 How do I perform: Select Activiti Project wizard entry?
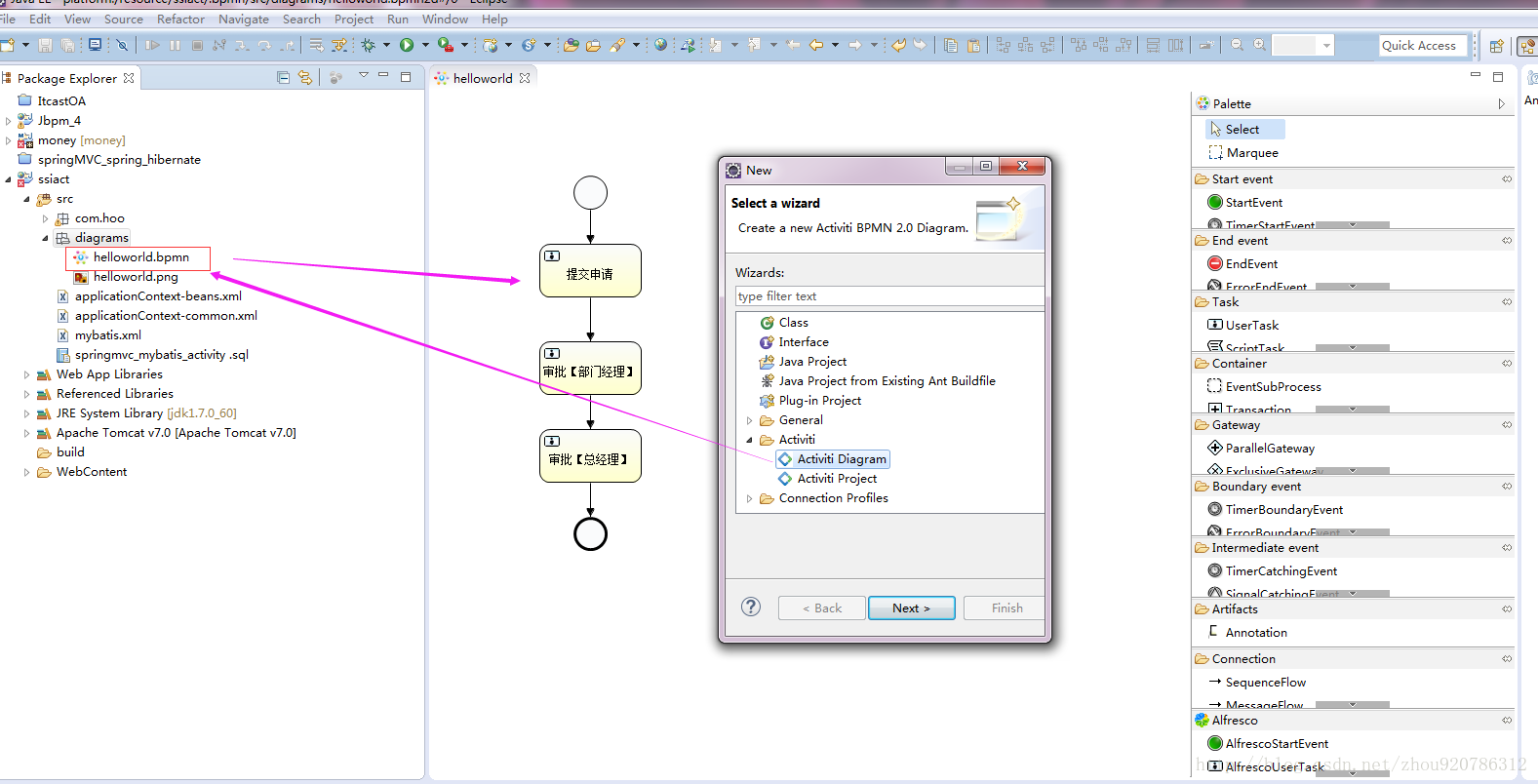tap(828, 479)
